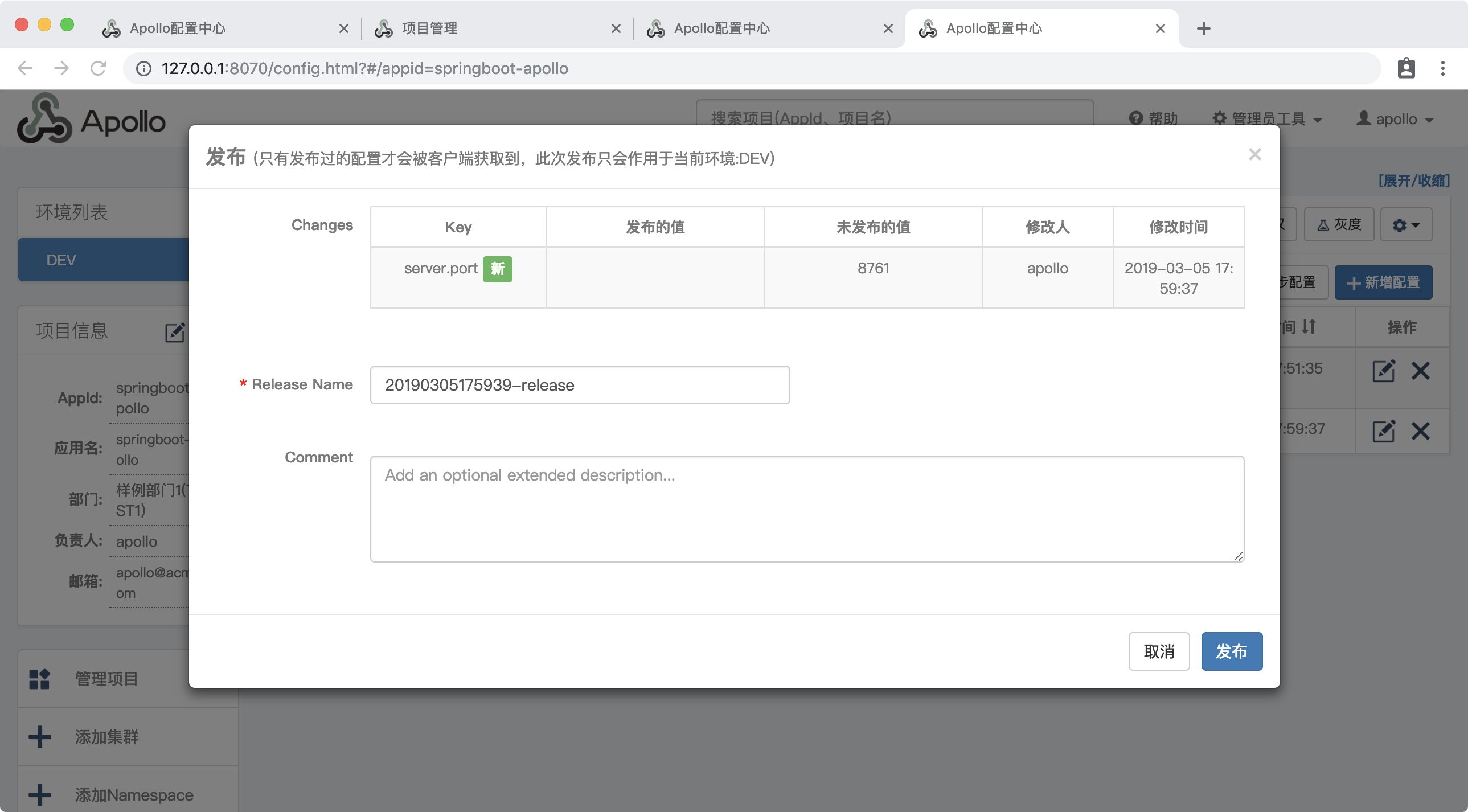Open the apollo user dropdown
This screenshot has width=1468, height=812.
1395,118
